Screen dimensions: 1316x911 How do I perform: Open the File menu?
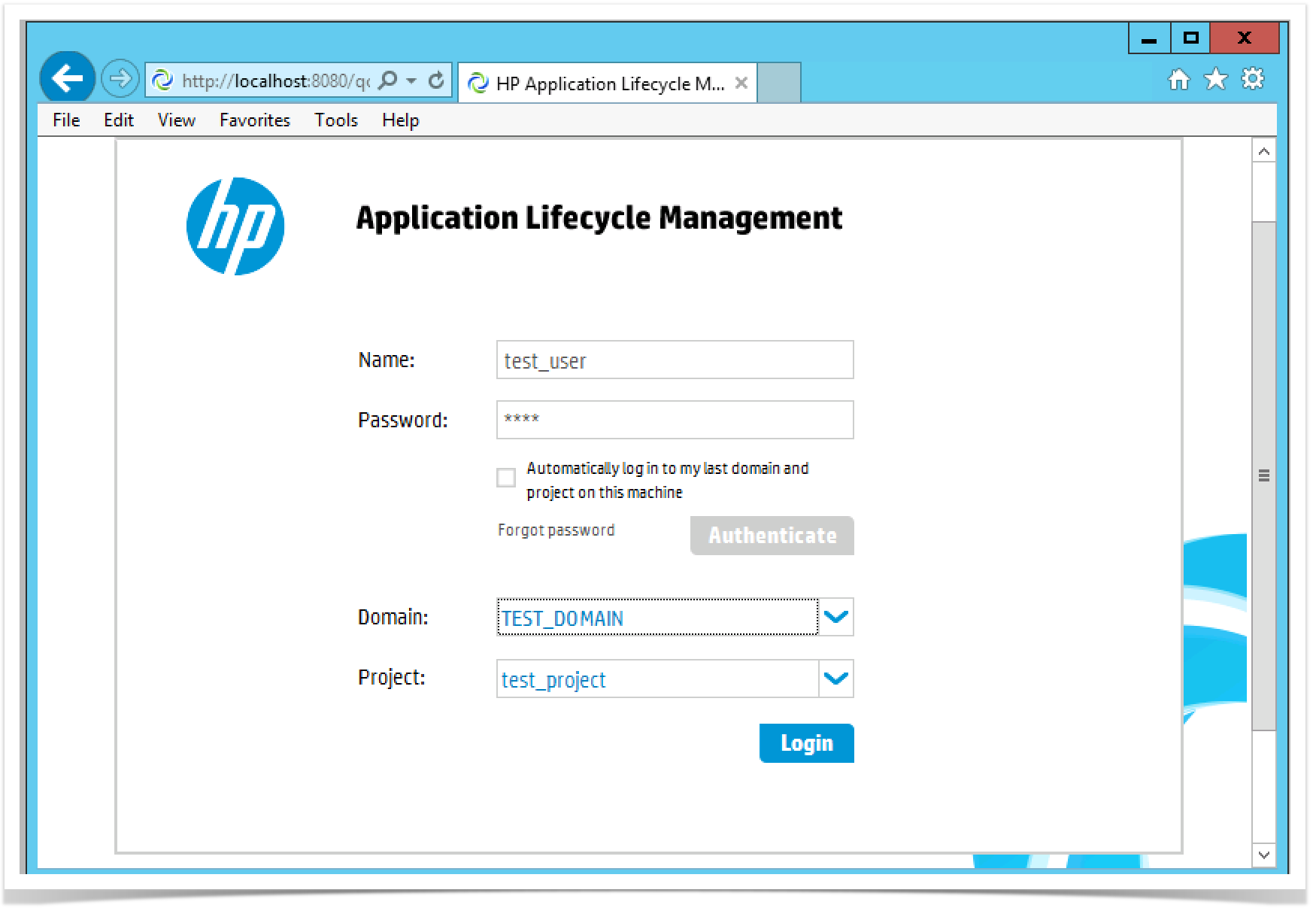[66, 120]
